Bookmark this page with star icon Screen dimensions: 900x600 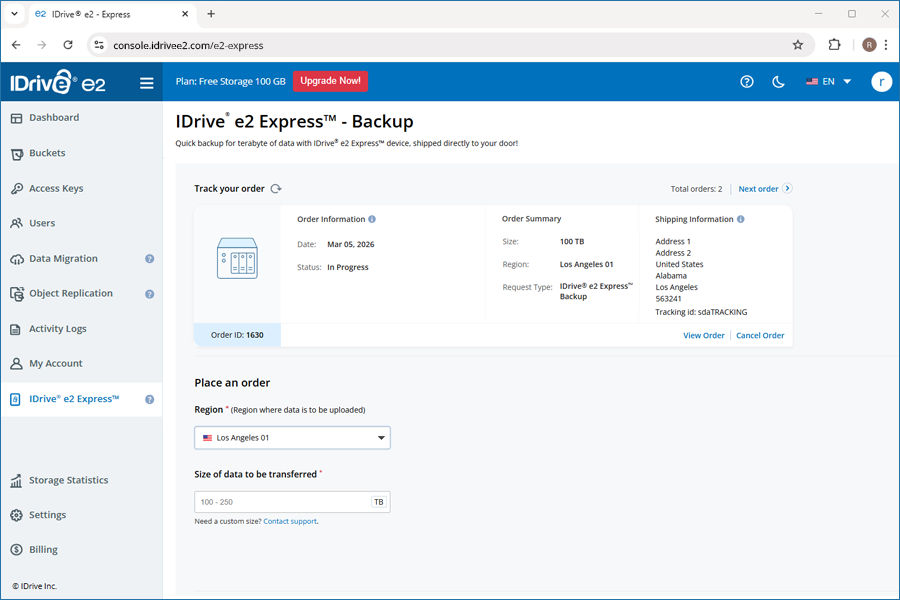tap(798, 45)
